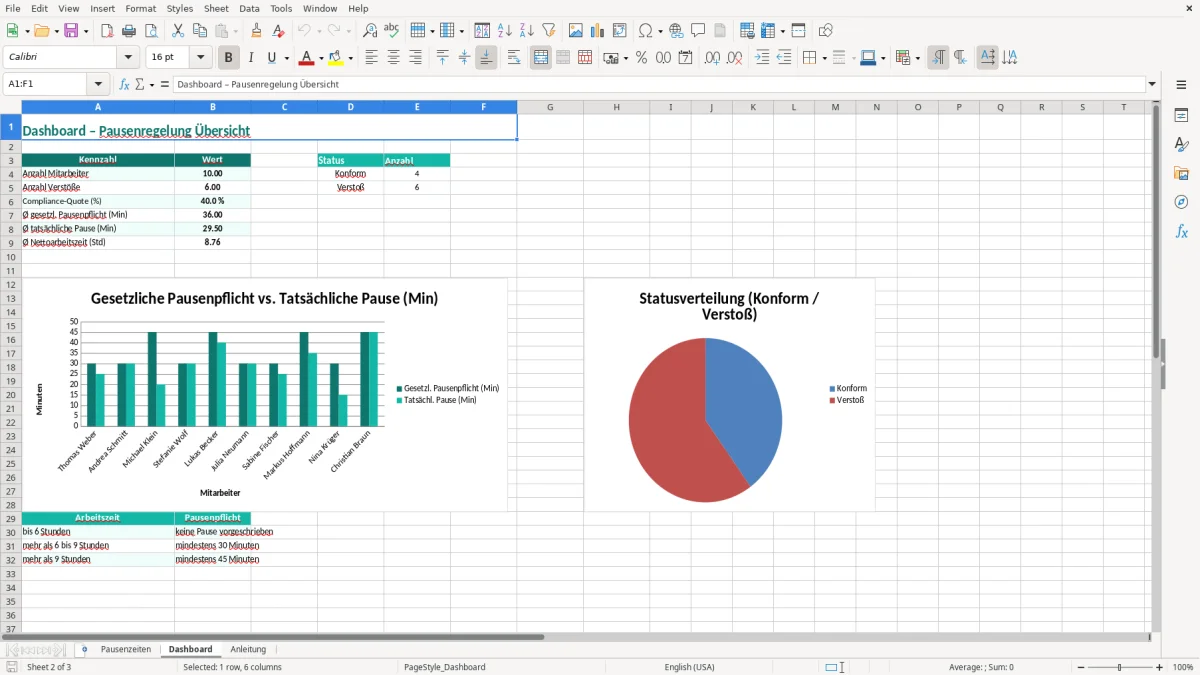Open the Save dropdown arrow
The height and width of the screenshot is (675, 1200).
coord(86,31)
